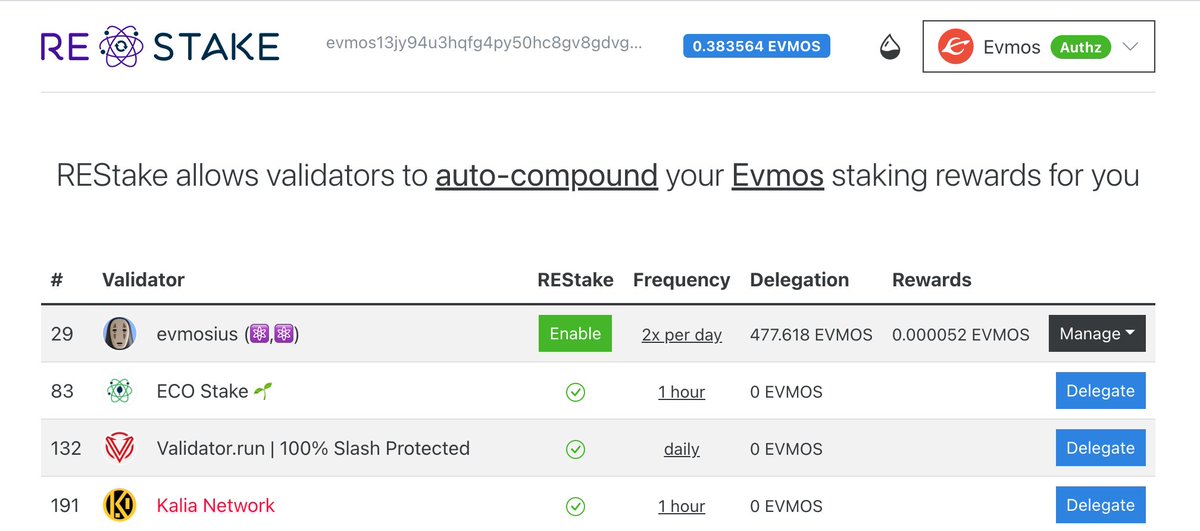Viewport: 1200px width, 531px height.
Task: Expand the Evmos network selector chevron
Action: pos(1130,47)
